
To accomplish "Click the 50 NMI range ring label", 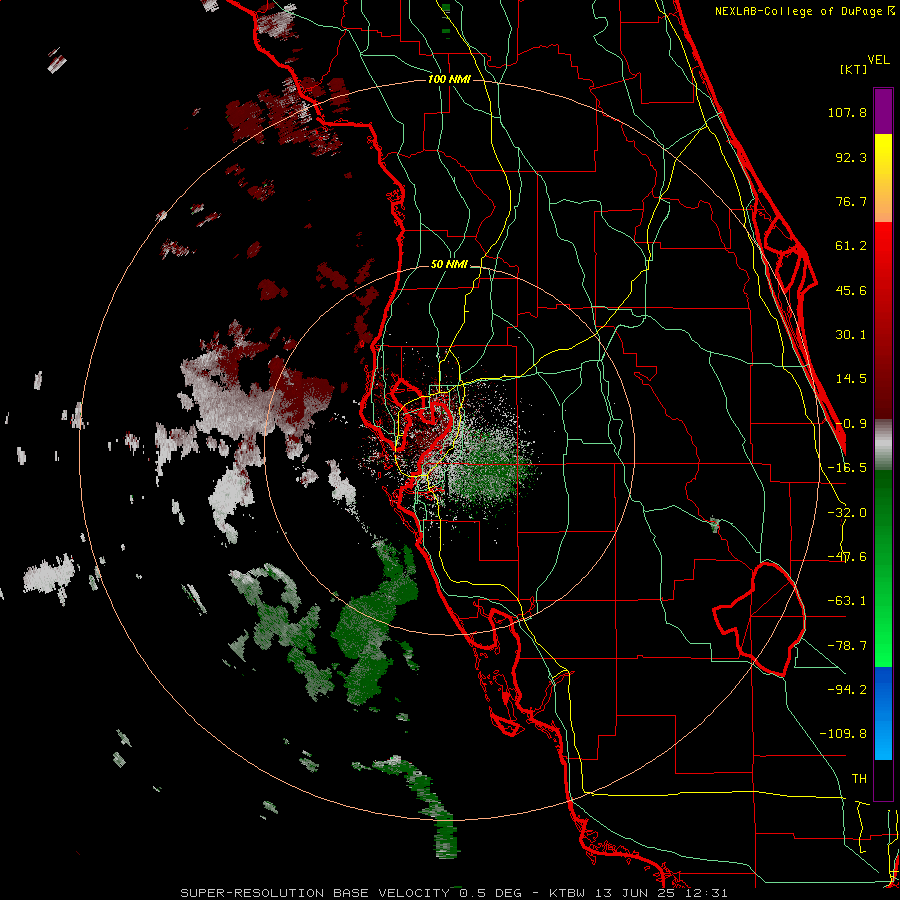I will pyautogui.click(x=449, y=265).
